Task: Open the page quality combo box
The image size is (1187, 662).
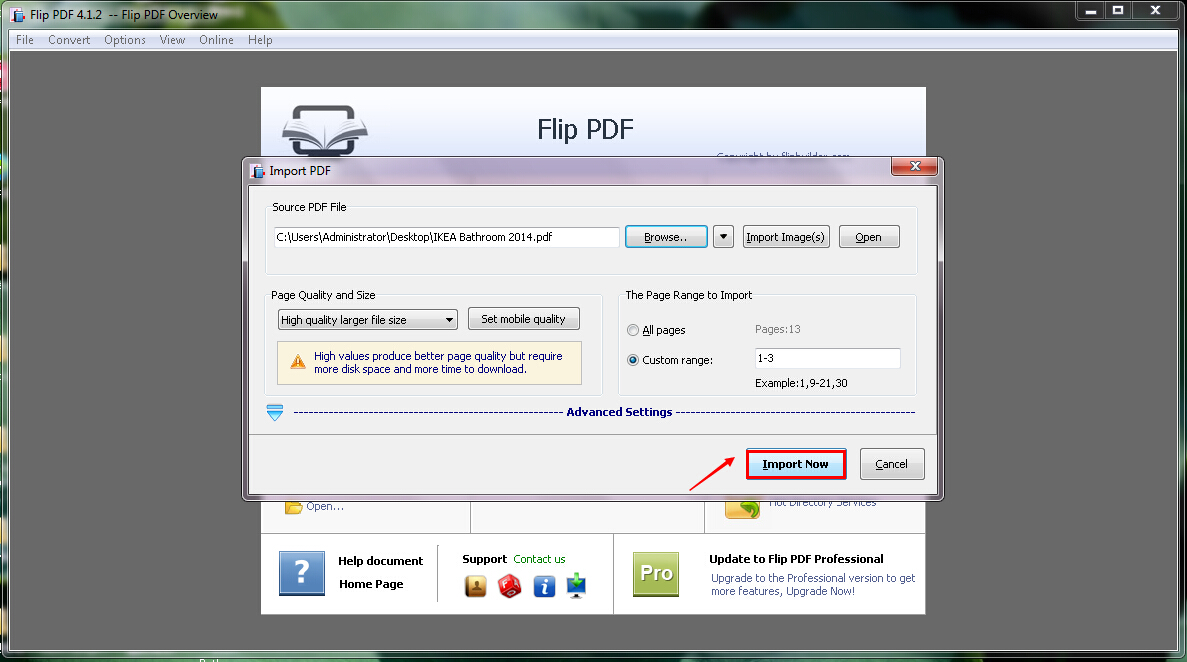Action: pos(368,320)
